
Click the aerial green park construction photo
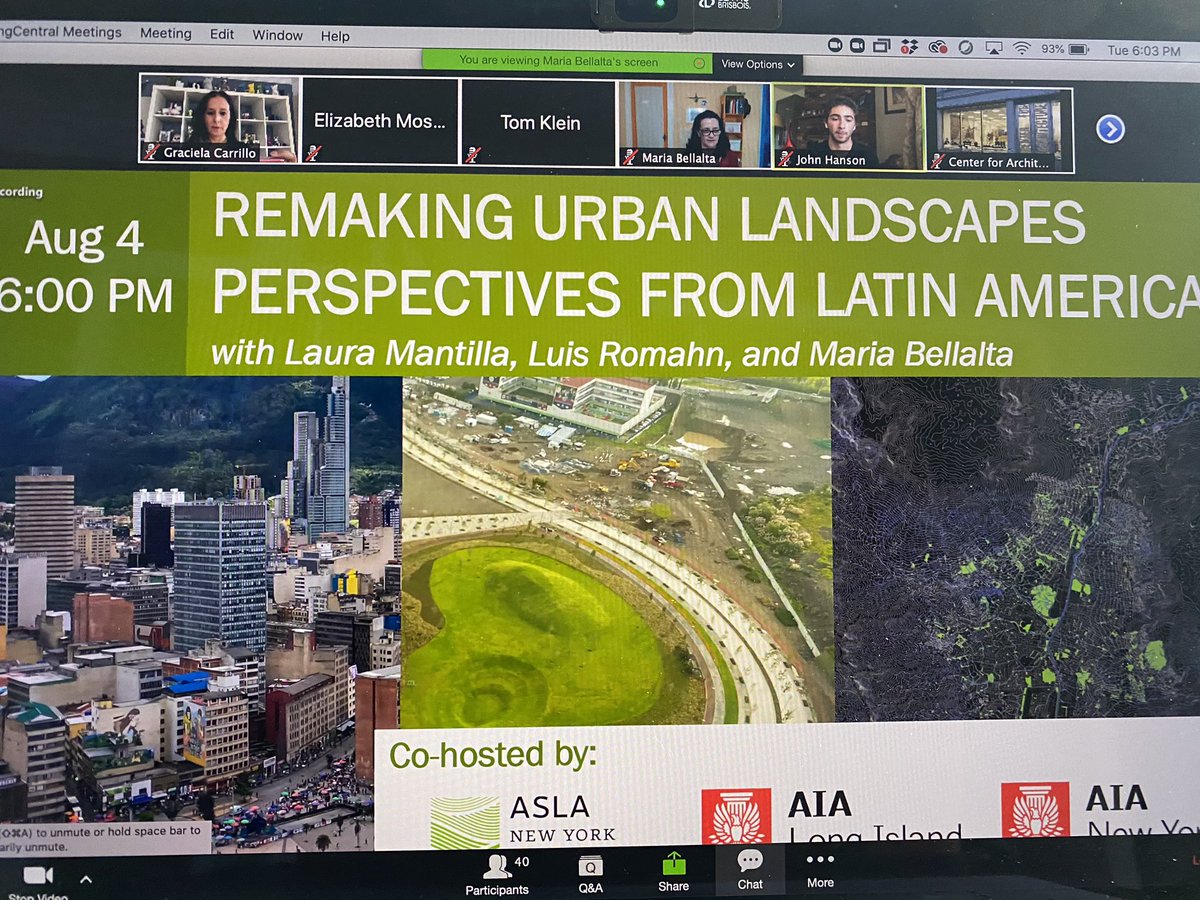[x=617, y=551]
